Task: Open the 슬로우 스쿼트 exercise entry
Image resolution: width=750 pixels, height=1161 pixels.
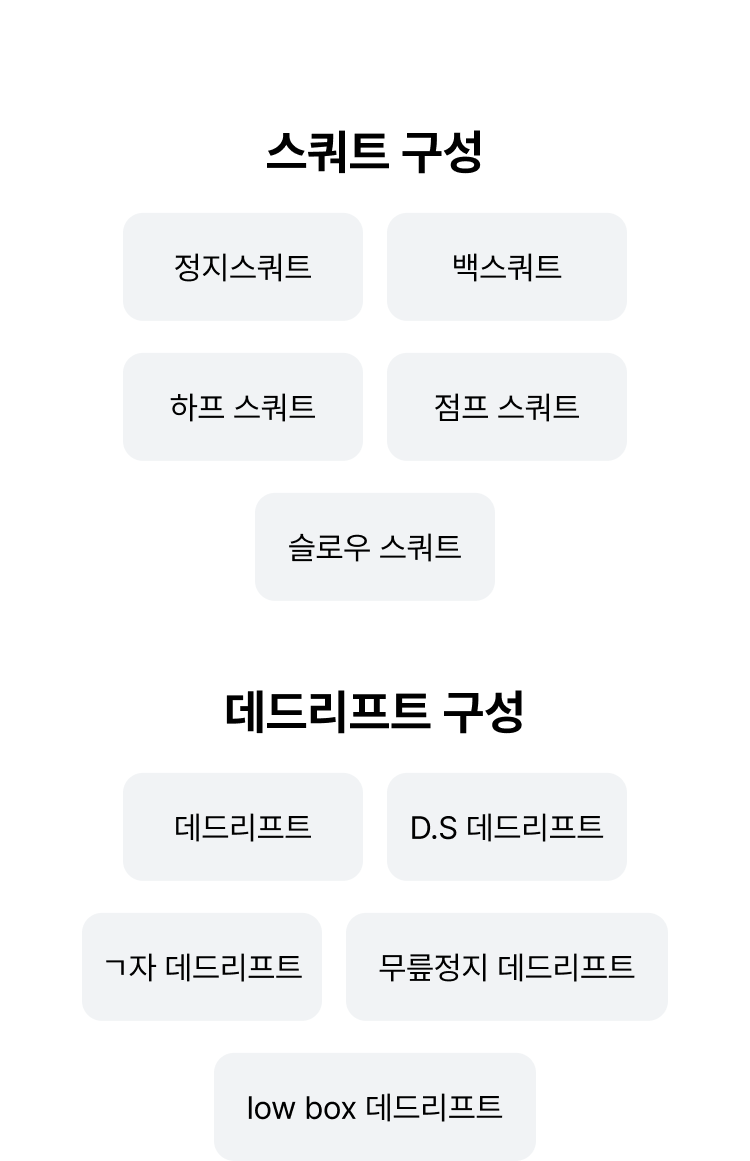Action: (375, 546)
